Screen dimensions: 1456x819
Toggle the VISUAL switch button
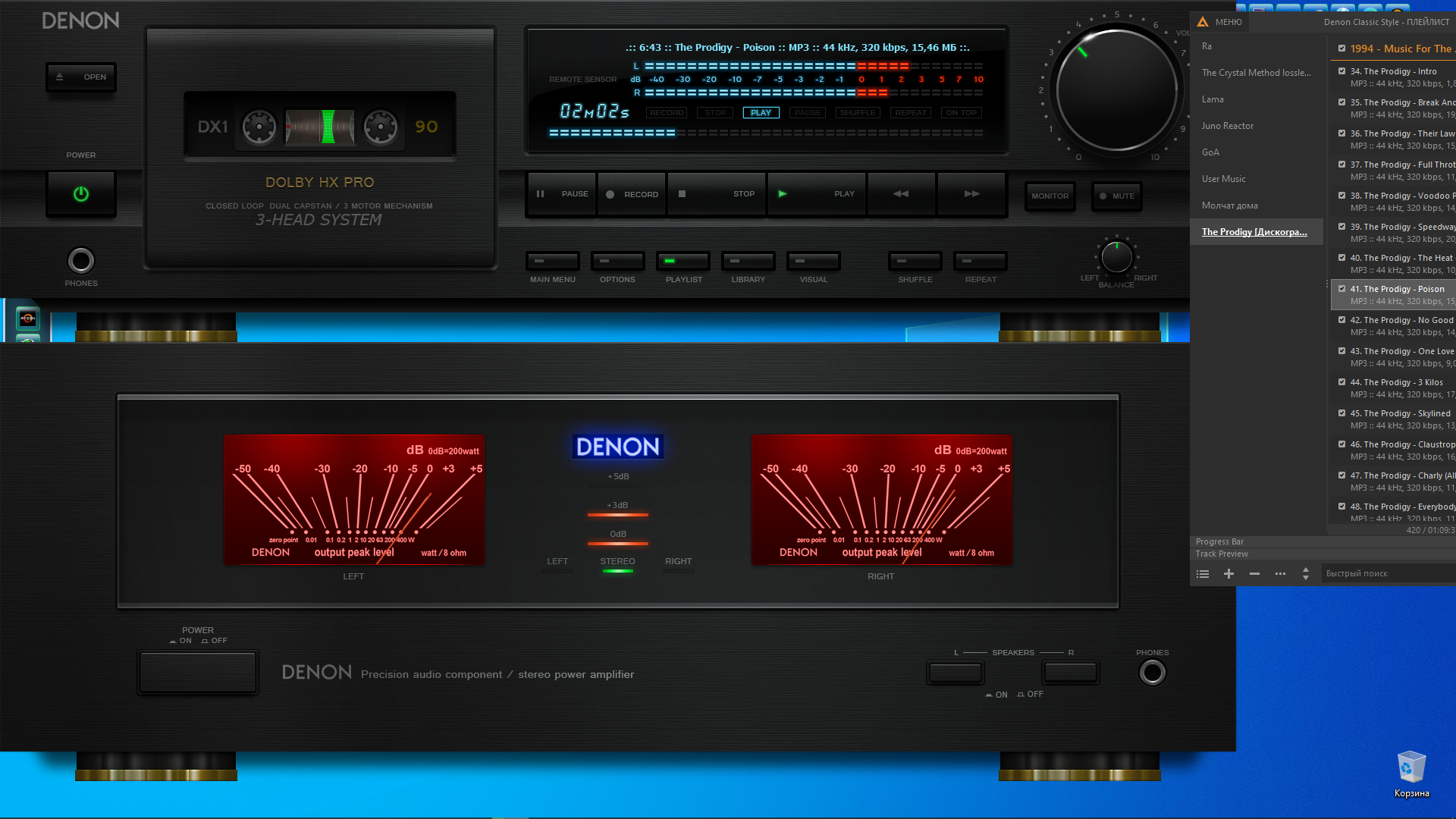click(x=814, y=261)
